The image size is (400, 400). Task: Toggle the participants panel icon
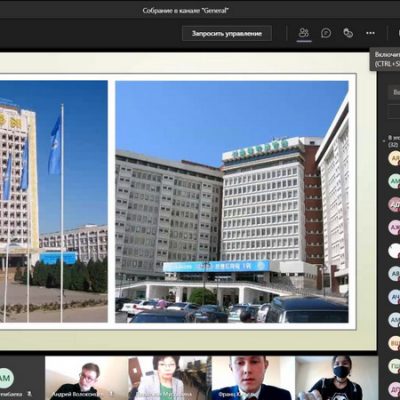[304, 33]
